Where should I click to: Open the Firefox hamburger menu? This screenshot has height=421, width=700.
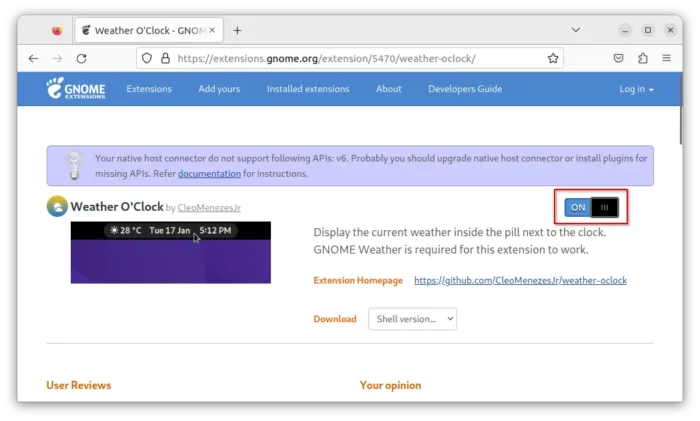pyautogui.click(x=667, y=58)
